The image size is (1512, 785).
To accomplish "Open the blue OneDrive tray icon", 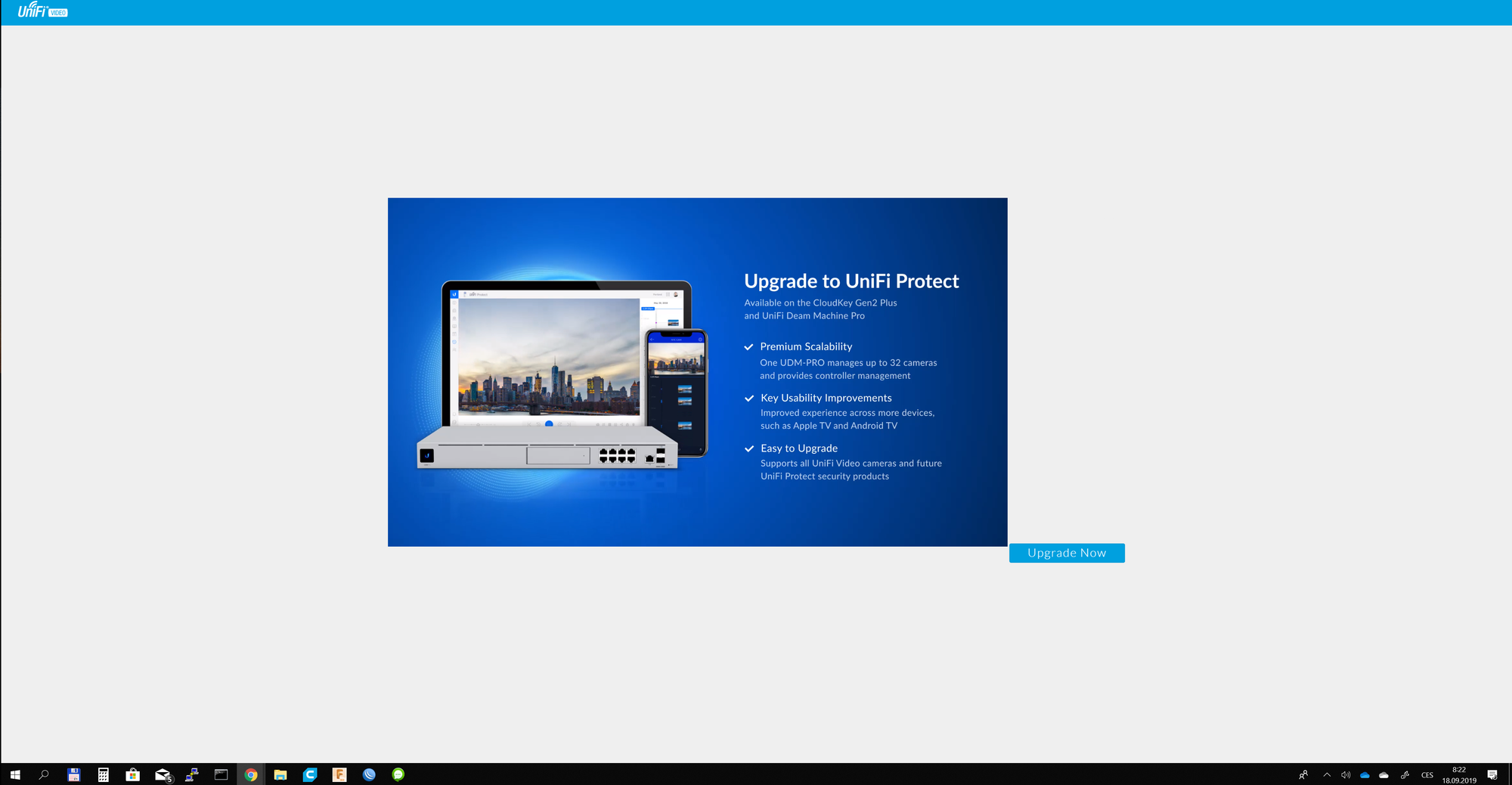I will click(1365, 774).
